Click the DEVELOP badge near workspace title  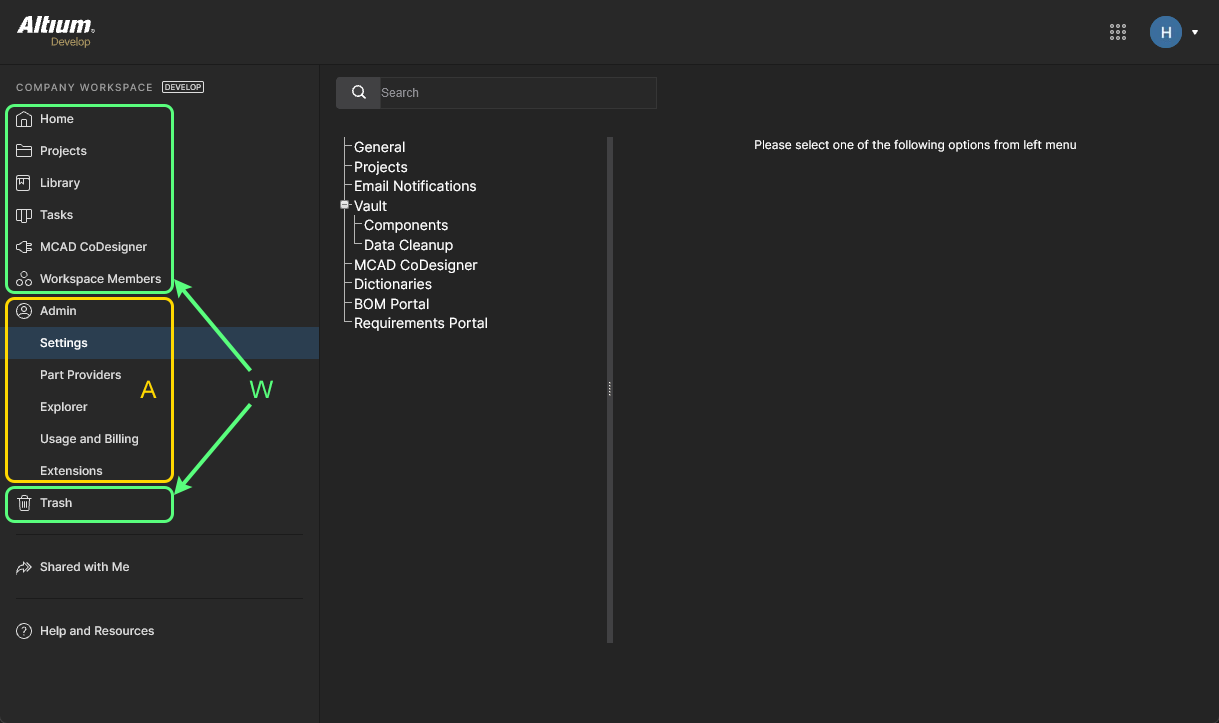click(x=183, y=87)
